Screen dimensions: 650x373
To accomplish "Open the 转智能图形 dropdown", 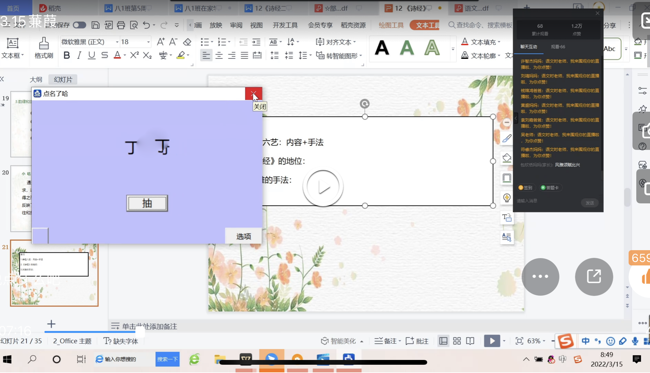I will tap(339, 55).
